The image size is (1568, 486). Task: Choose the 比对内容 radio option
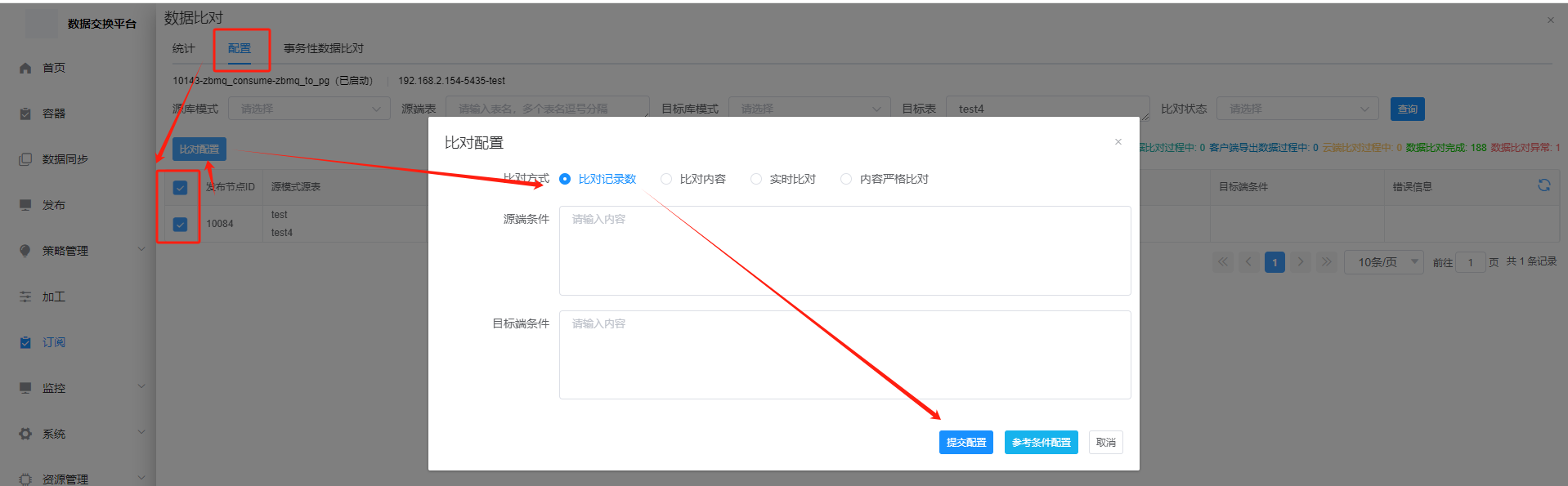666,179
